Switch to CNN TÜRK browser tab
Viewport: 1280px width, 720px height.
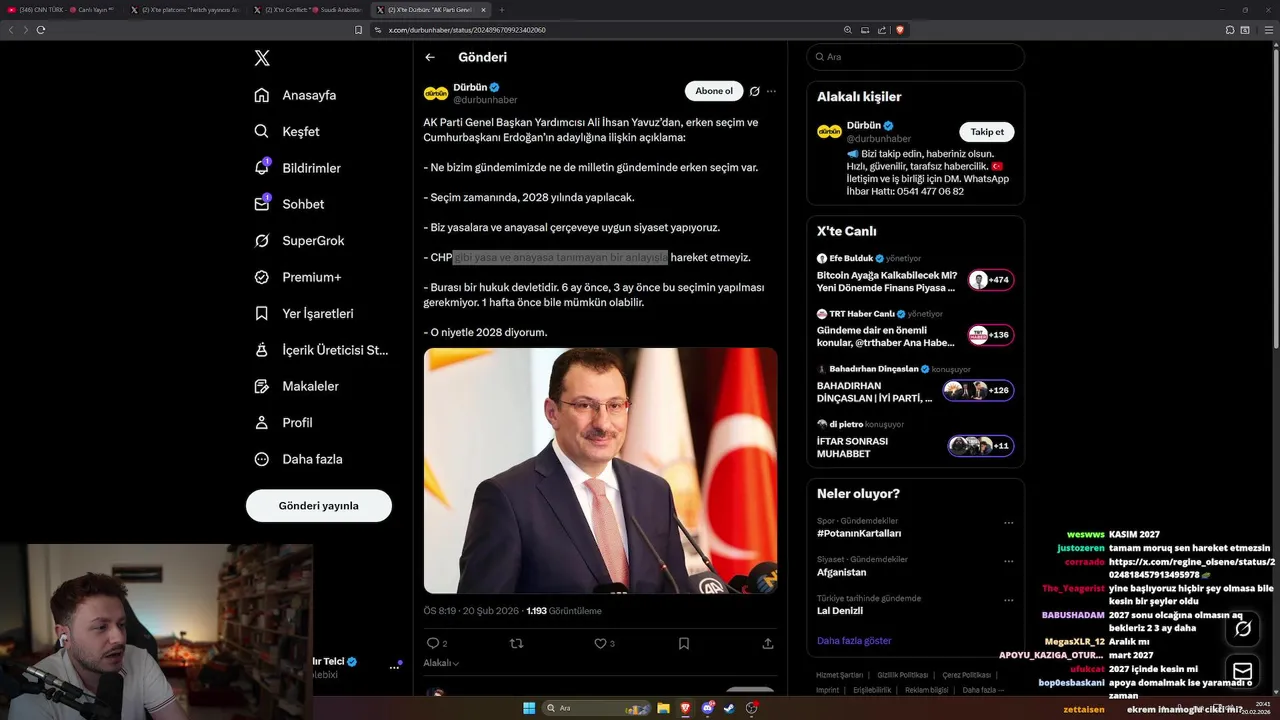pyautogui.click(x=60, y=9)
